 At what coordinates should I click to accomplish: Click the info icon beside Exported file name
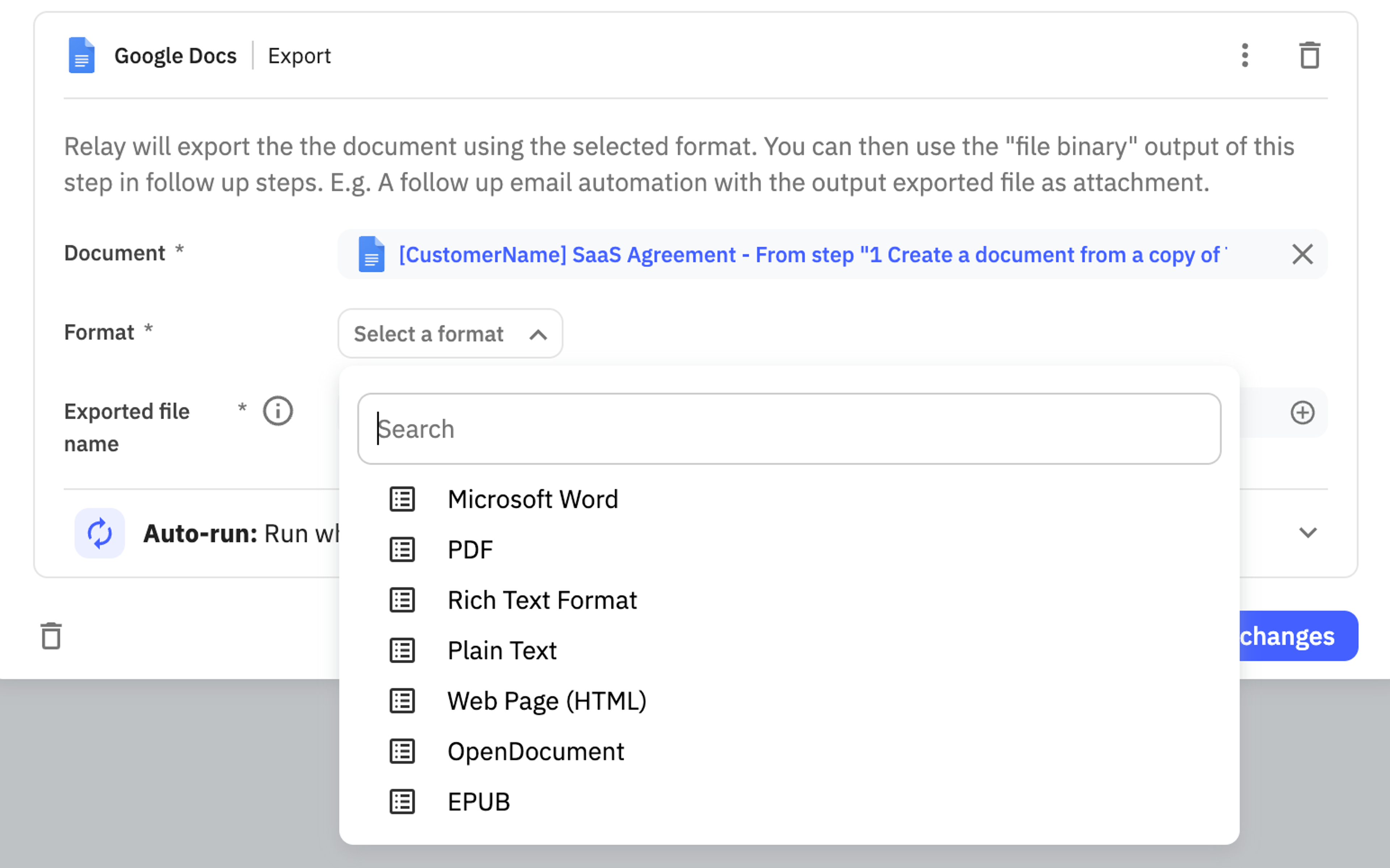[278, 411]
